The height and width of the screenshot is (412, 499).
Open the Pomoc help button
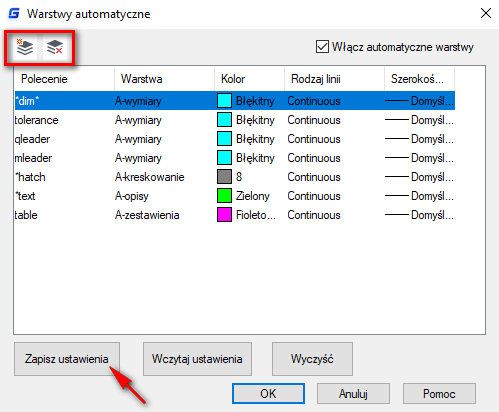click(x=439, y=394)
